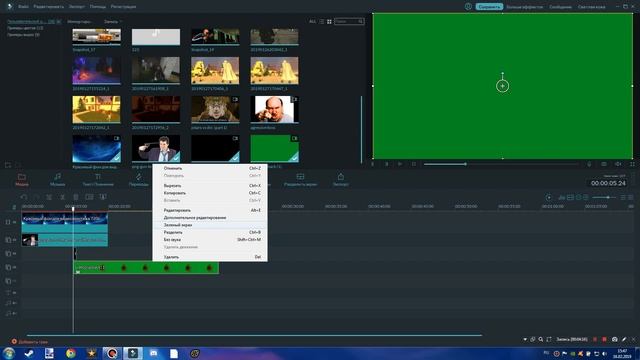Open the Регистрация menu
Screen dimensions: 640x360
pos(124,7)
